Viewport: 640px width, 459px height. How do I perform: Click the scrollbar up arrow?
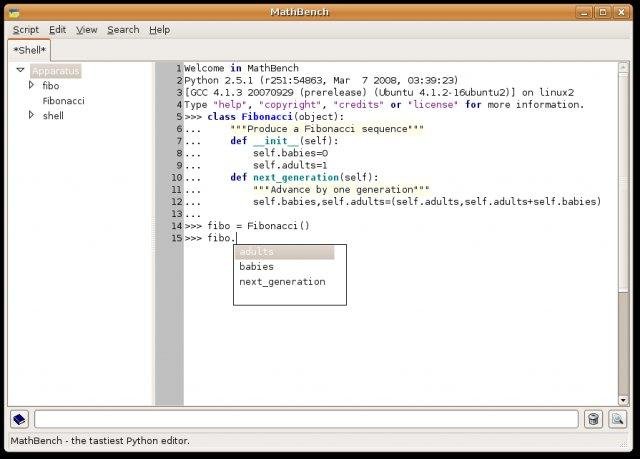pyautogui.click(x=623, y=67)
